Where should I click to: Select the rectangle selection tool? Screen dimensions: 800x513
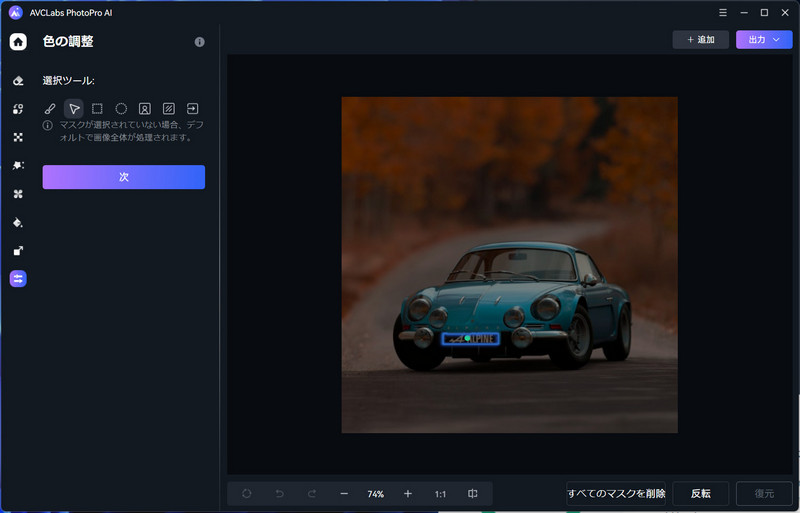pos(97,109)
